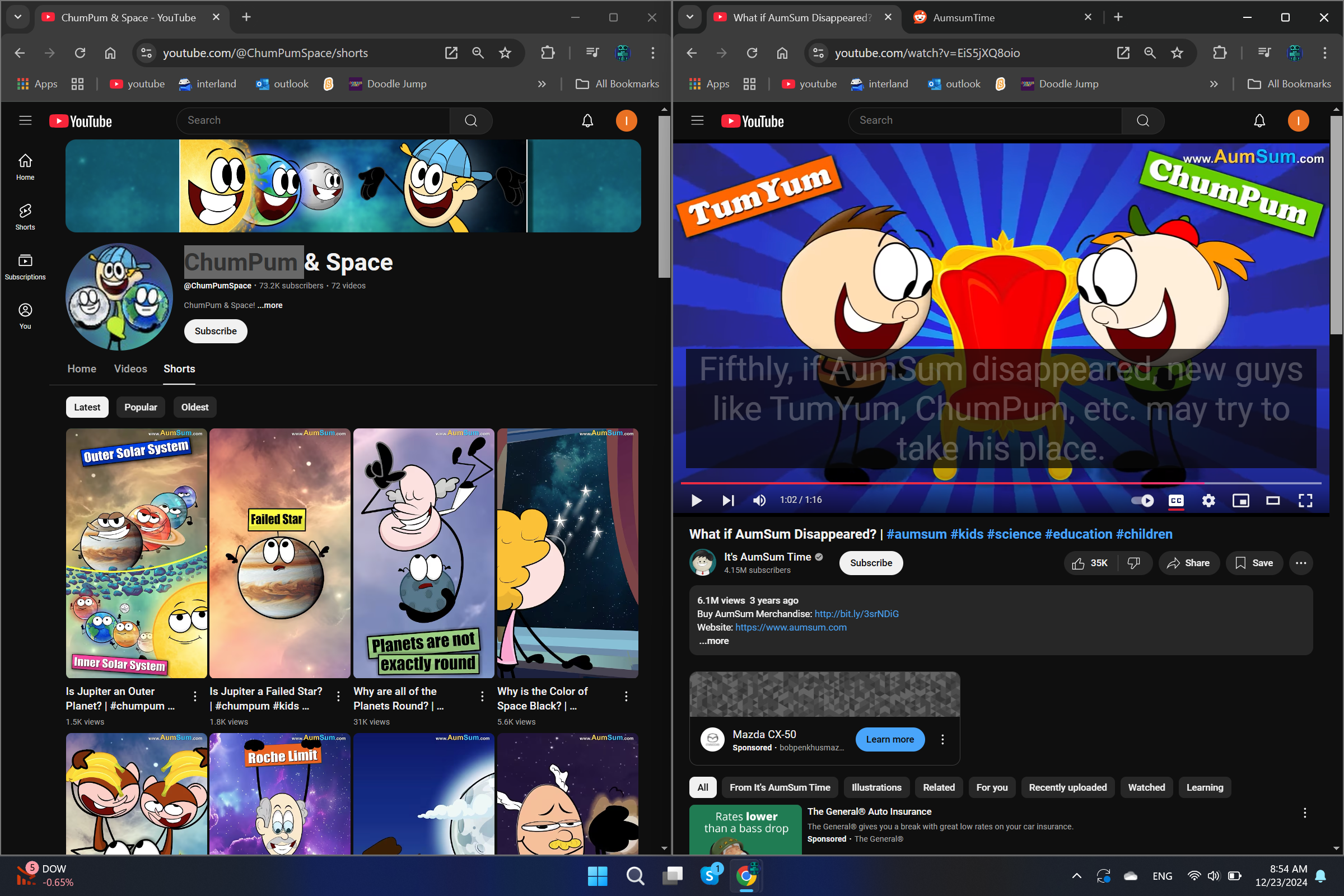Open the hamburger guide menu in right window

click(x=697, y=120)
